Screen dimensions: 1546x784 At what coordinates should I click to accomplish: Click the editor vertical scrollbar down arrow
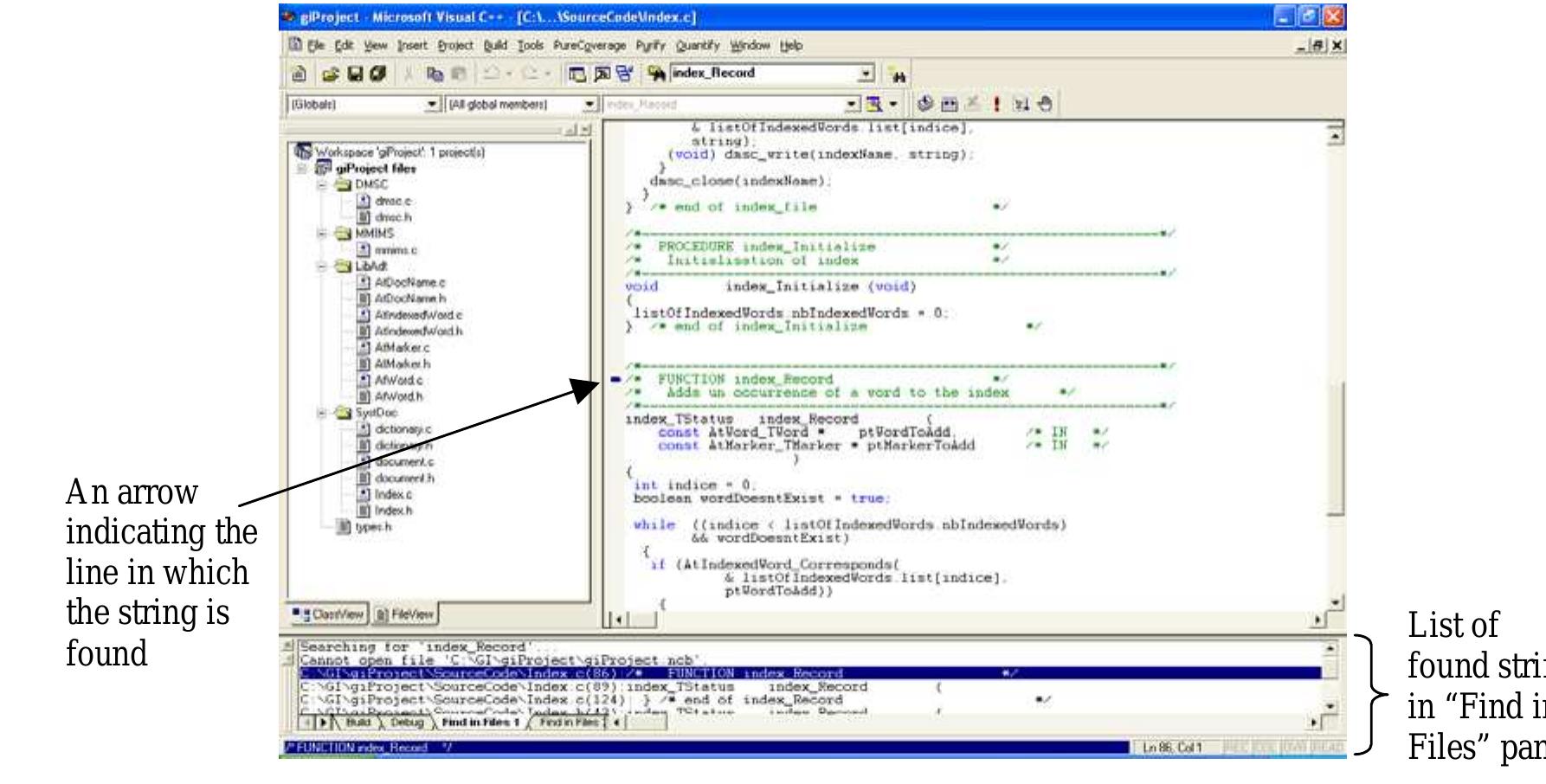1336,602
